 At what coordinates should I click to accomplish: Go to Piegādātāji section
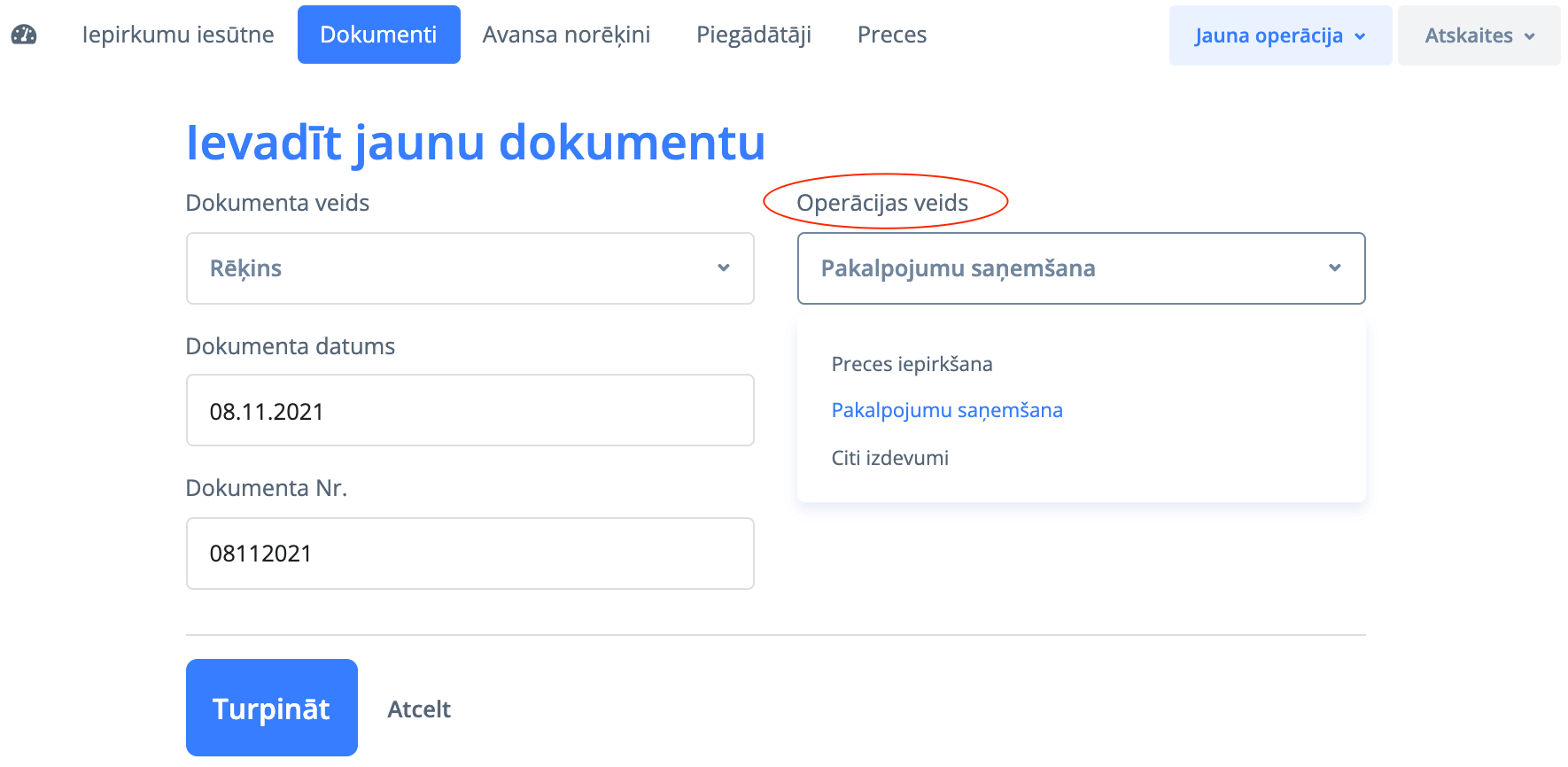[754, 35]
